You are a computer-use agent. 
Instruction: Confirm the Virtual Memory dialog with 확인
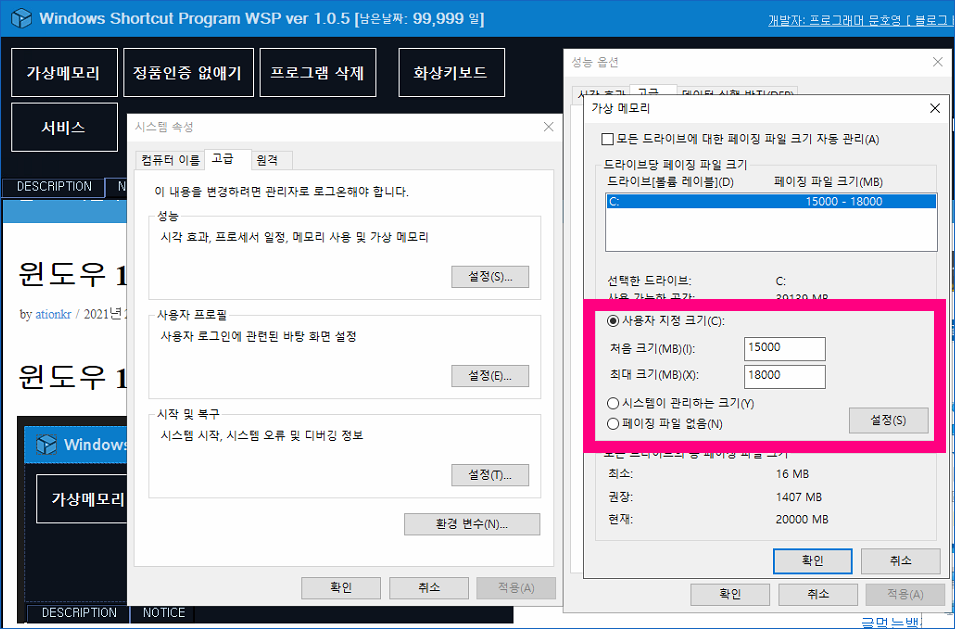click(x=812, y=561)
